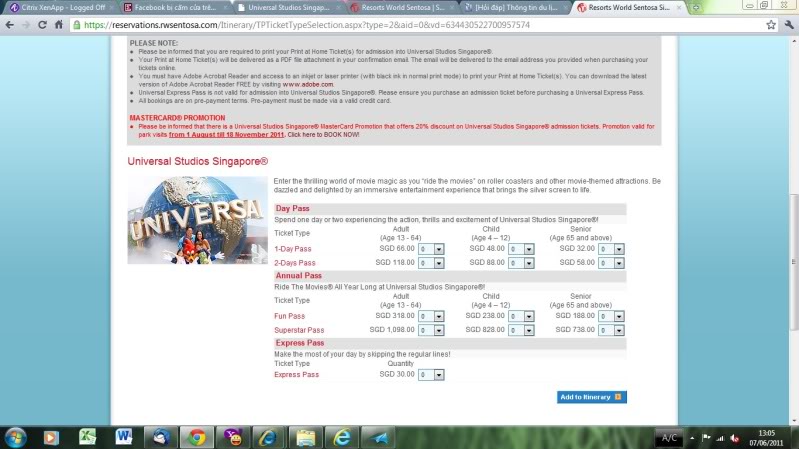Screen dimensions: 799x449
Task: Open the Action Center flag icon
Action: click(706, 438)
